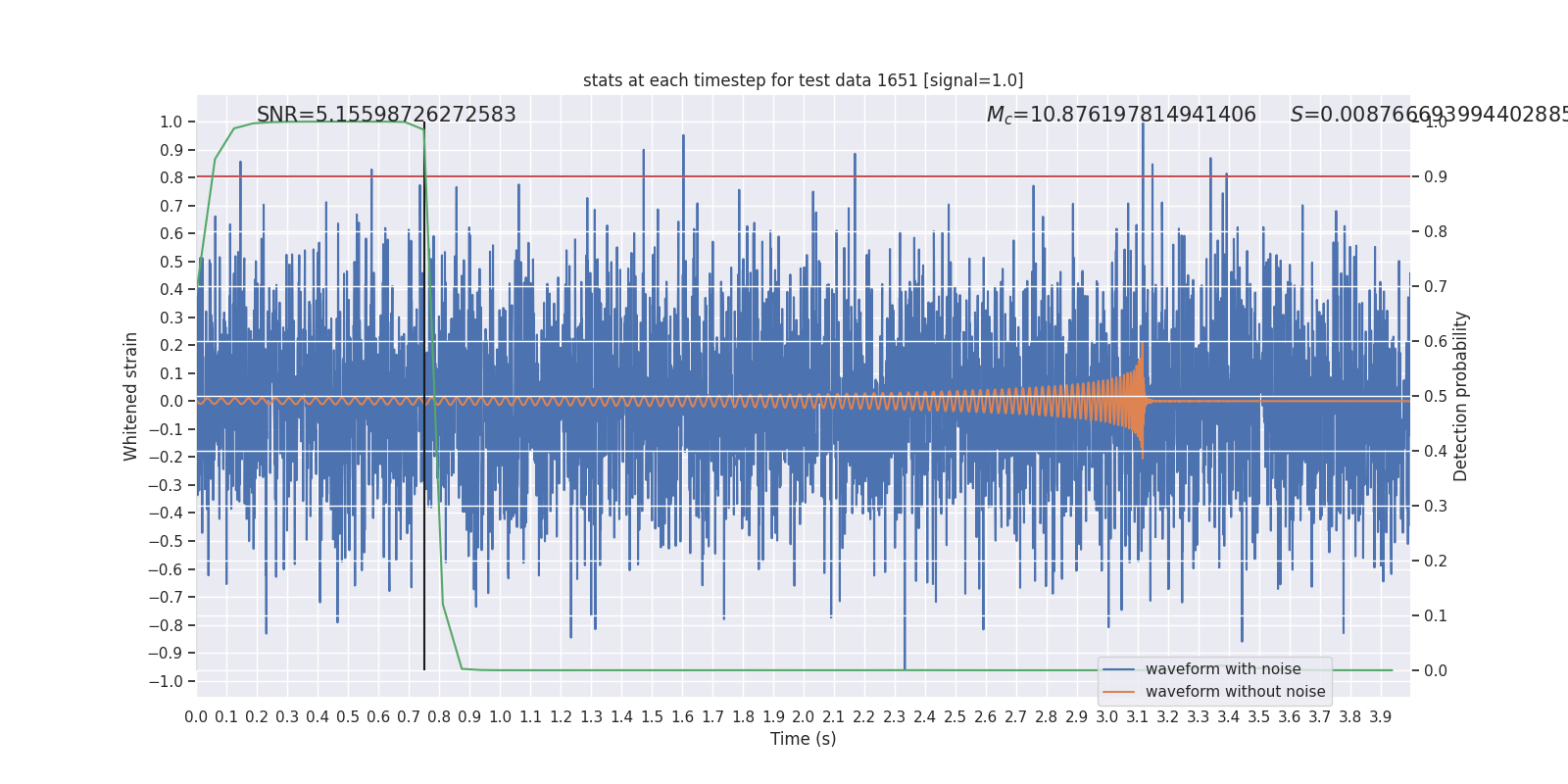Click the 0.2 tick on the detection probability axis
The width and height of the screenshot is (1568, 784).
1436,561
